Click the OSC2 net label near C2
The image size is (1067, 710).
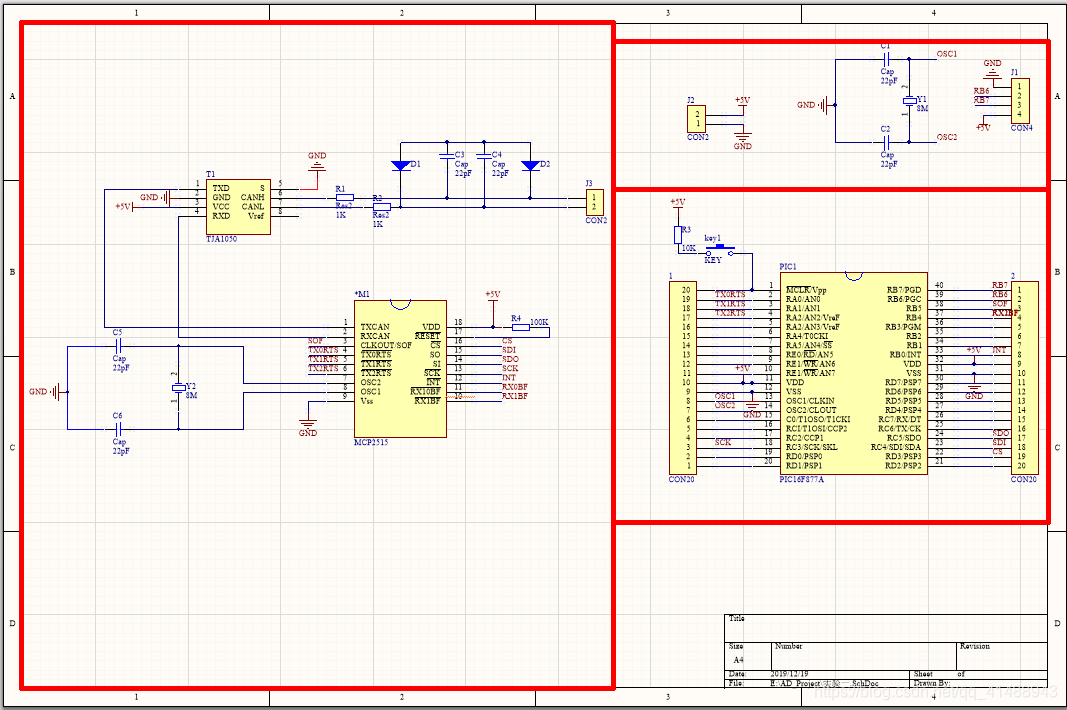pos(947,137)
